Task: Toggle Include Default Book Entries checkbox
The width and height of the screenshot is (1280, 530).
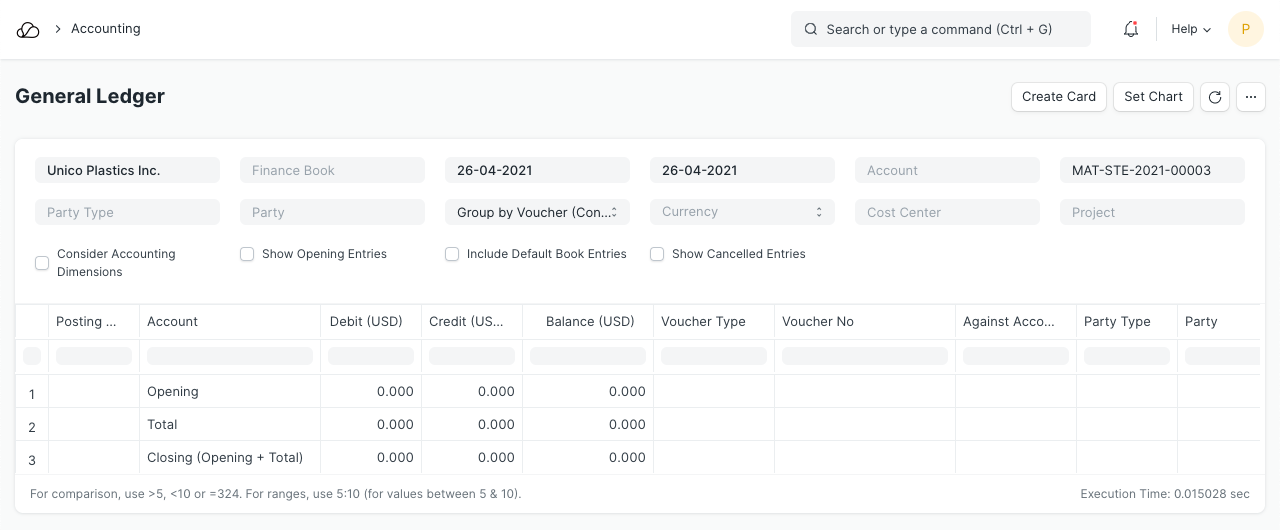Action: 452,254
